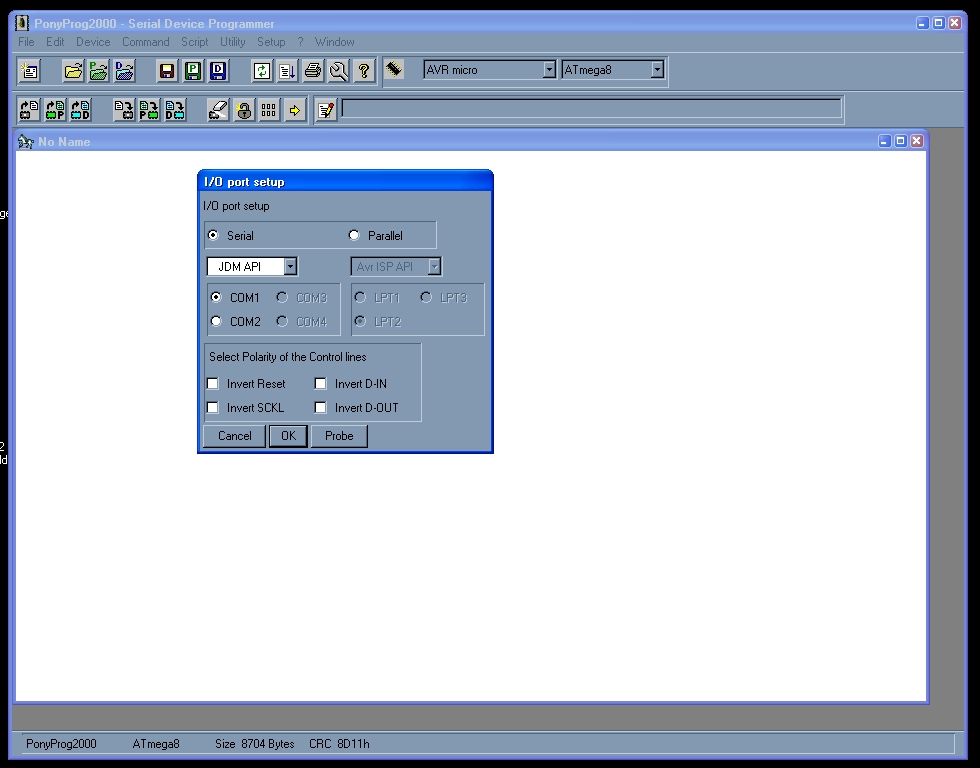Image resolution: width=980 pixels, height=768 pixels.
Task: Choose the LPT1 port radio button
Action: 361,297
